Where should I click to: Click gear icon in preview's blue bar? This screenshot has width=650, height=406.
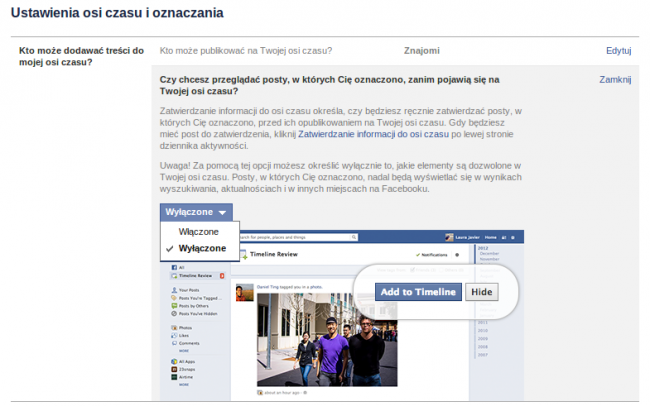(513, 238)
